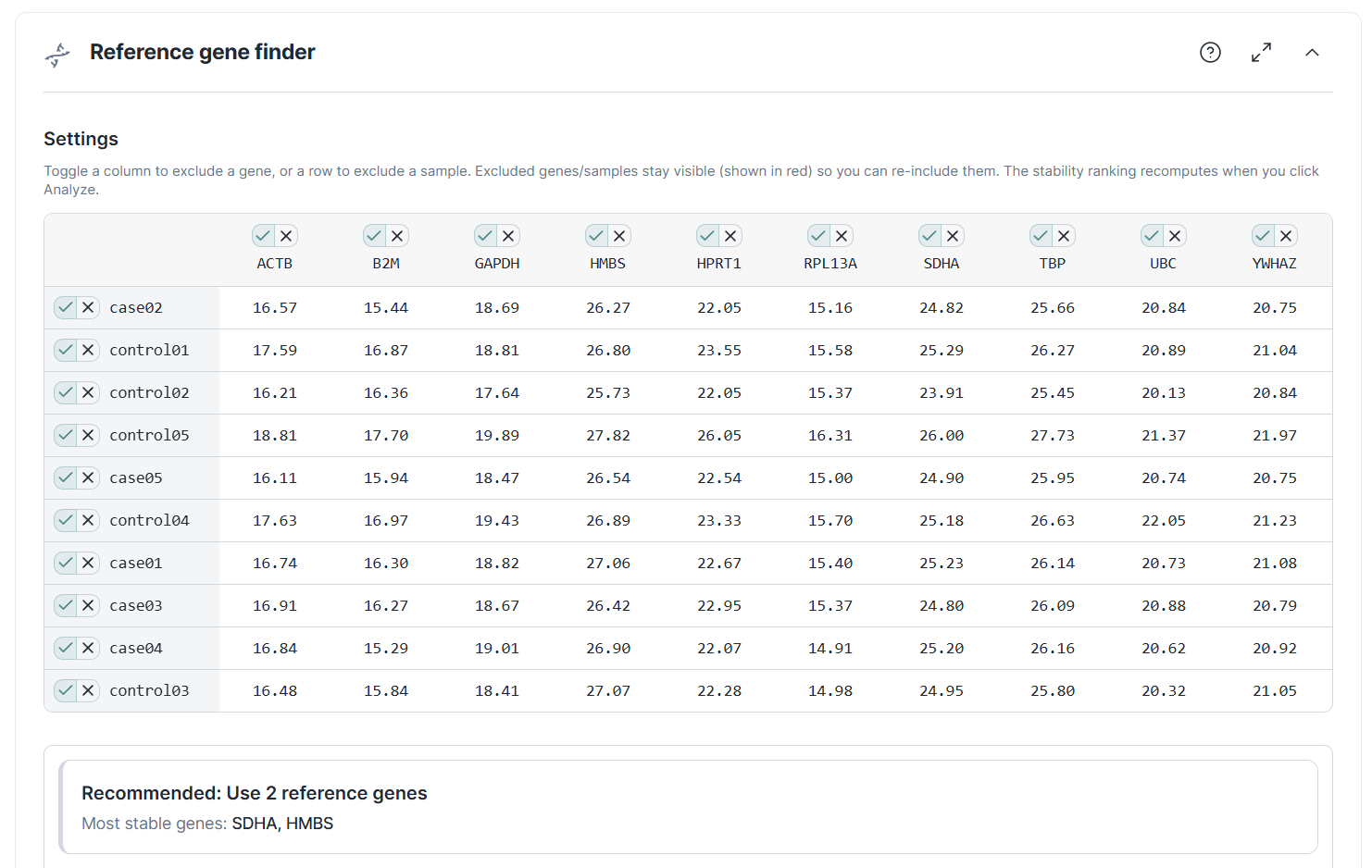Image resolution: width=1372 pixels, height=868 pixels.
Task: Include SDHA gene via checkmark
Action: (x=930, y=236)
